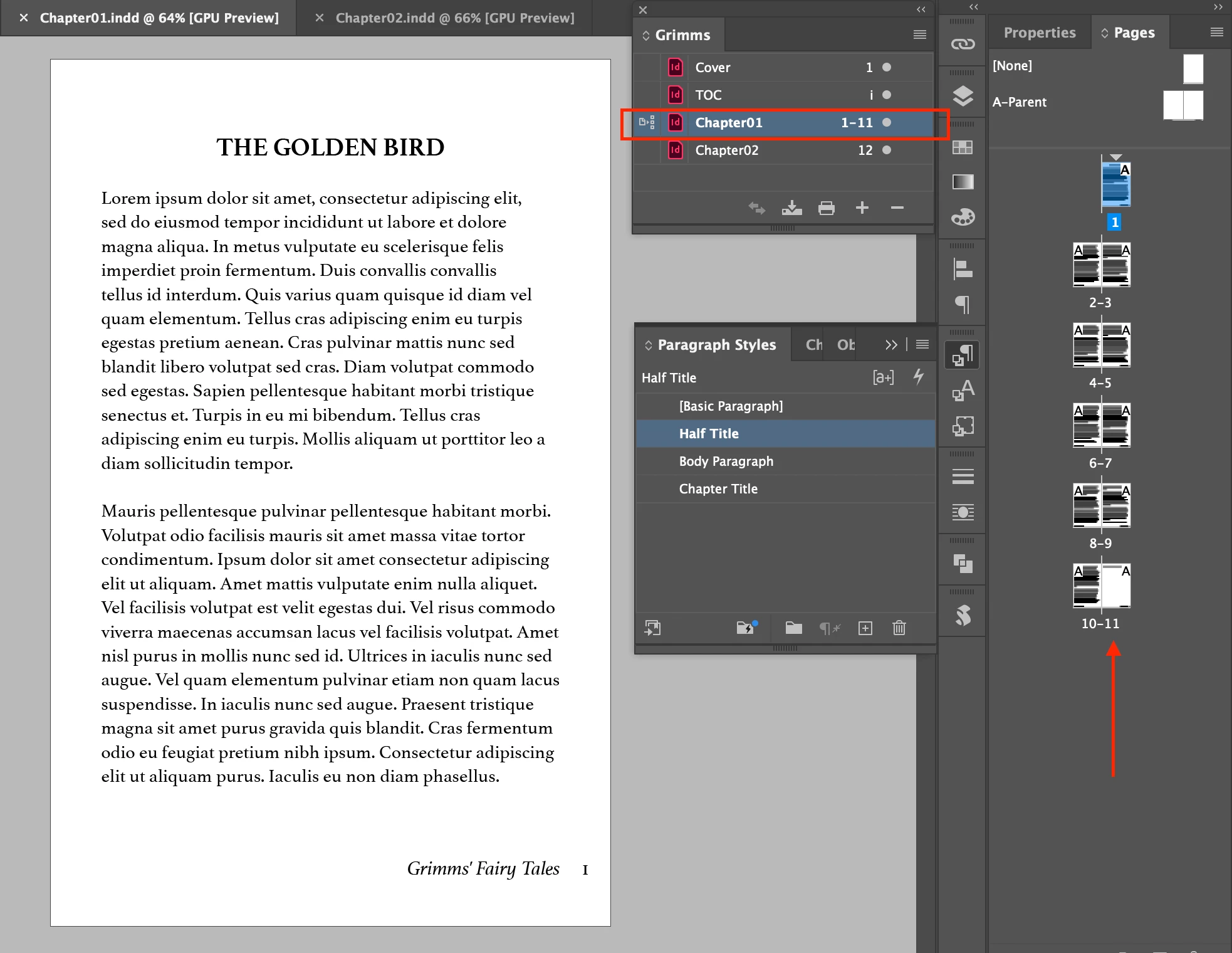Click the Print Book icon
1232x953 pixels.
(827, 208)
